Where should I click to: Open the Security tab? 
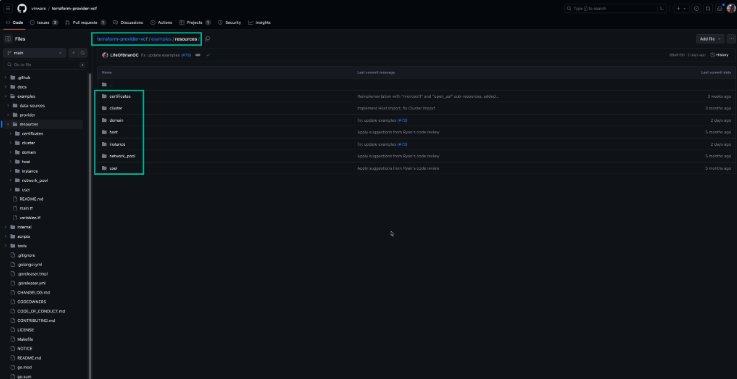tap(229, 23)
